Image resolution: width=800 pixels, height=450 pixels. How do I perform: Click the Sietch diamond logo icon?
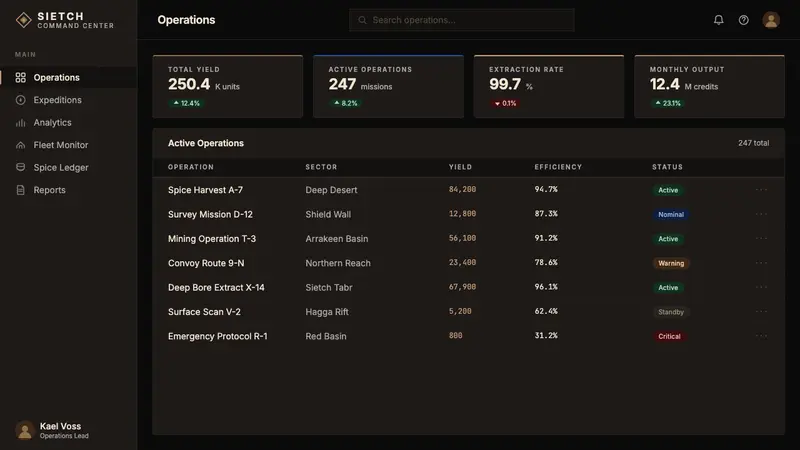pos(23,20)
